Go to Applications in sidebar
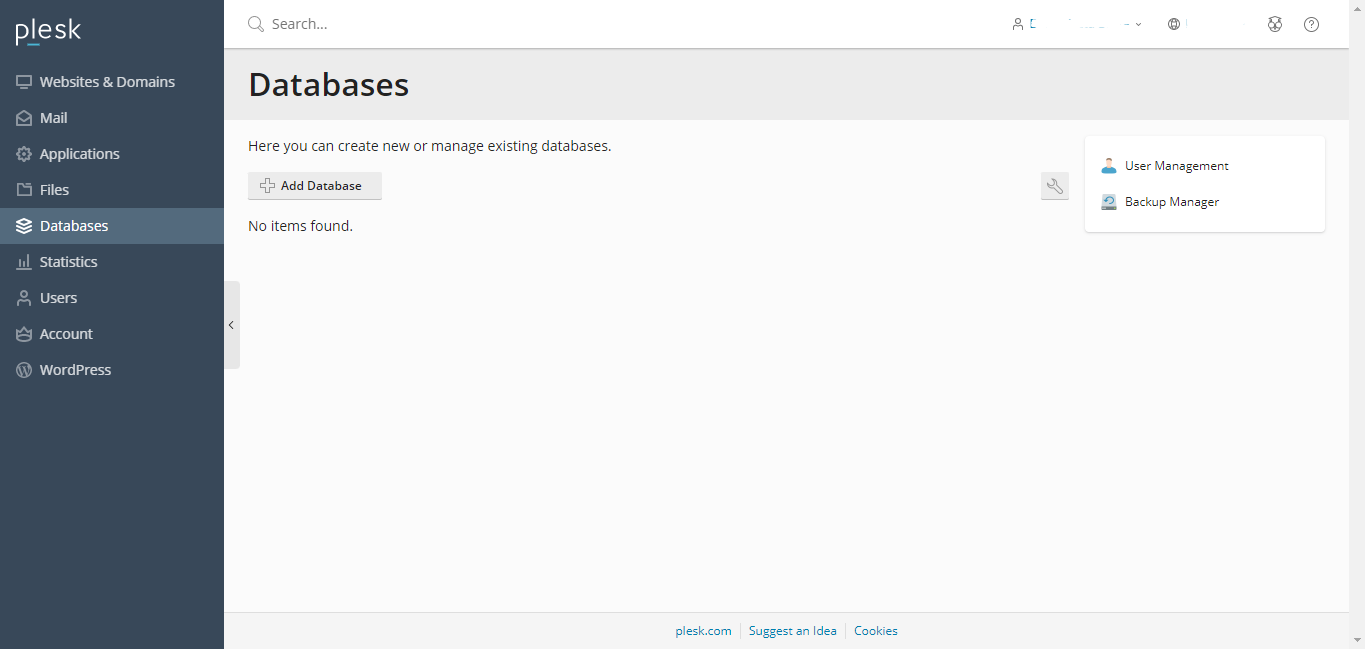This screenshot has width=1365, height=649. pos(112,154)
